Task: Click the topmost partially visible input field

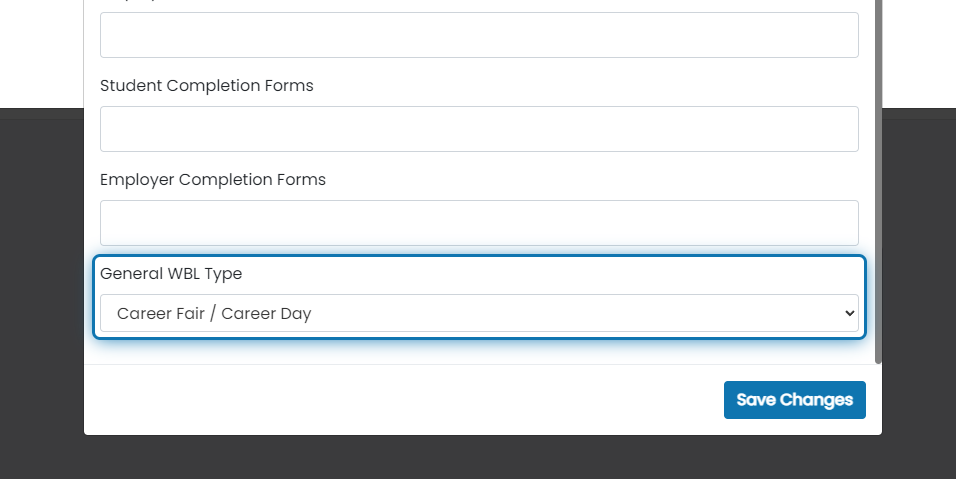Action: [x=479, y=35]
